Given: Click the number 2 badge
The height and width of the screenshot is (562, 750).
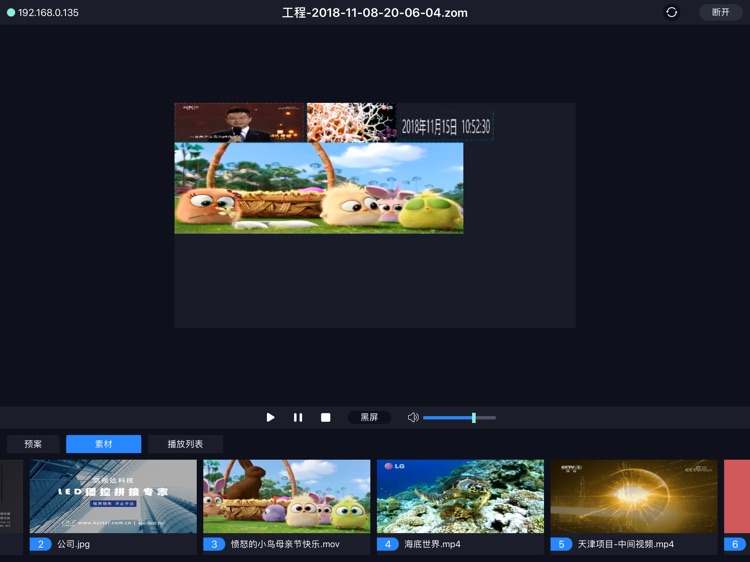Looking at the screenshot, I should coord(41,544).
